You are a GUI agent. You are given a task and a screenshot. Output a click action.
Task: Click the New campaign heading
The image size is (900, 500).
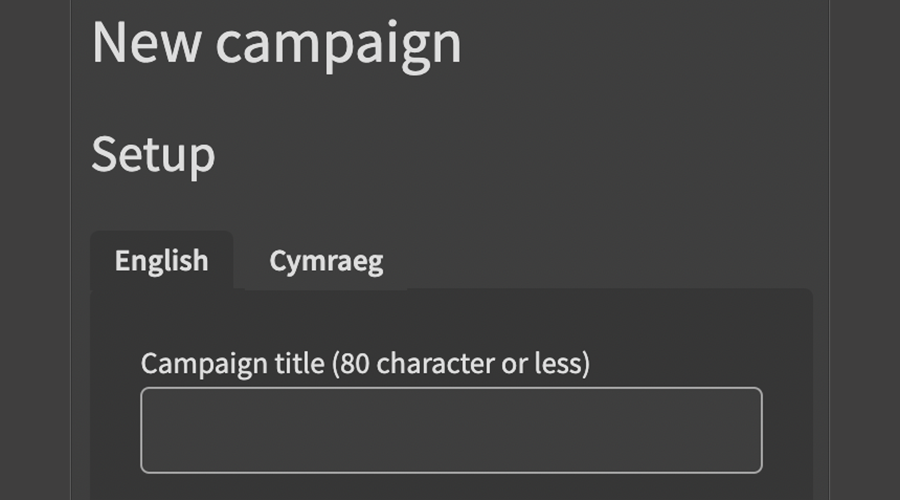(x=276, y=43)
